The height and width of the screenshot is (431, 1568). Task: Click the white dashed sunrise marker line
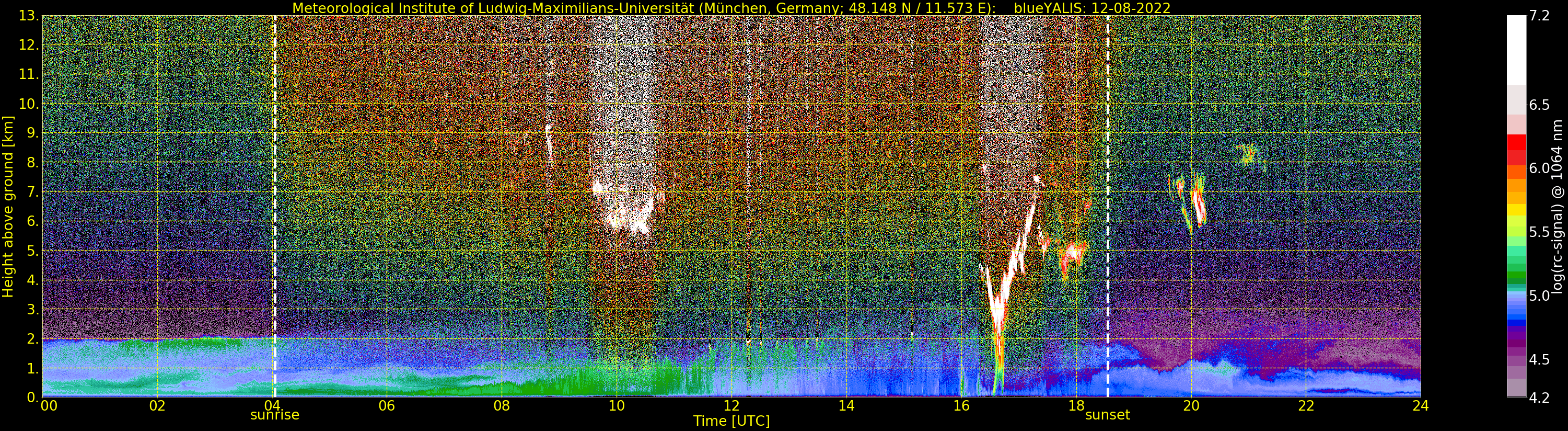[274, 206]
